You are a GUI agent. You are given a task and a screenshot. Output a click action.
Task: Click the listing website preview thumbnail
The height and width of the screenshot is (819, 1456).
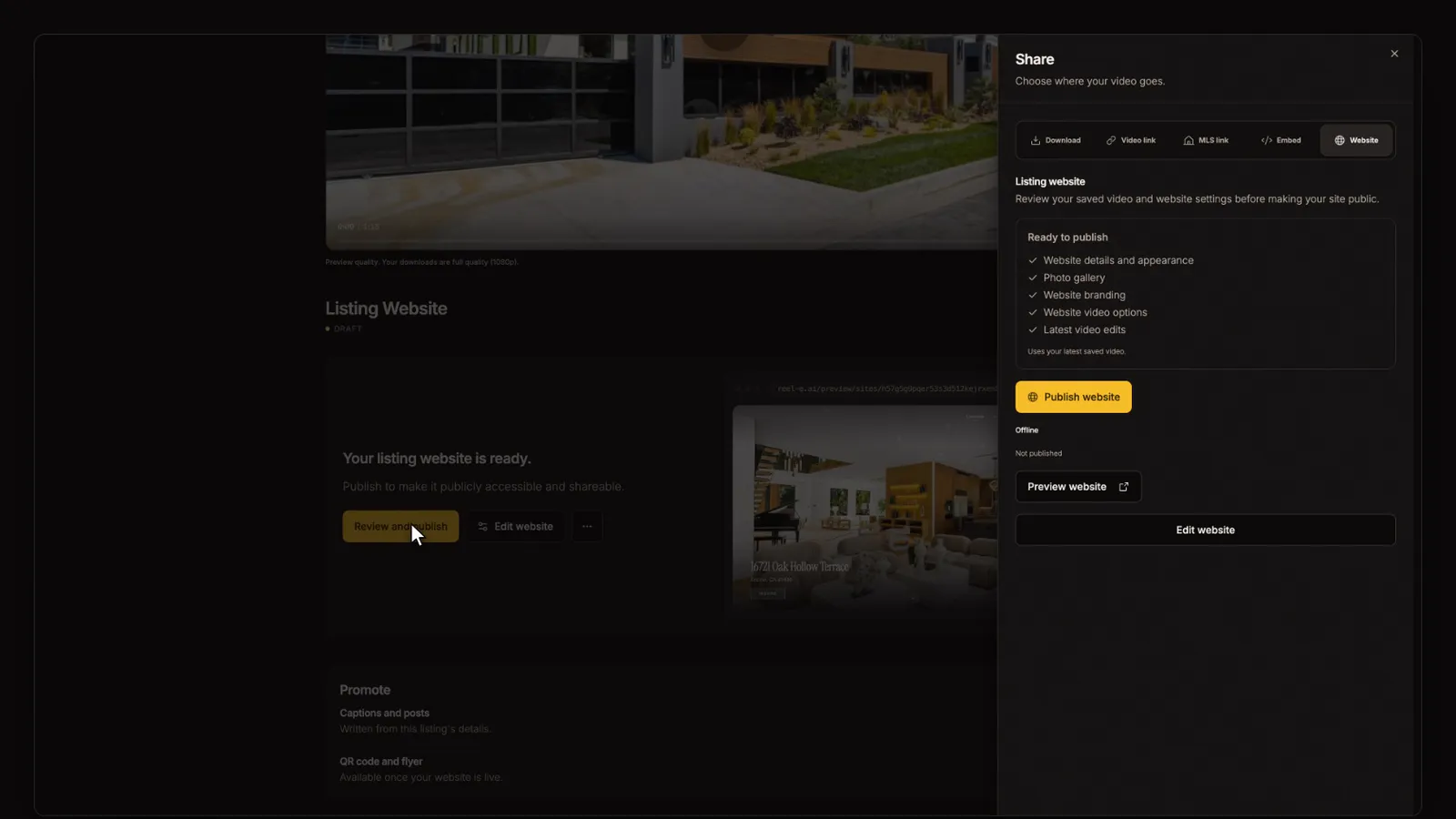pyautogui.click(x=864, y=506)
